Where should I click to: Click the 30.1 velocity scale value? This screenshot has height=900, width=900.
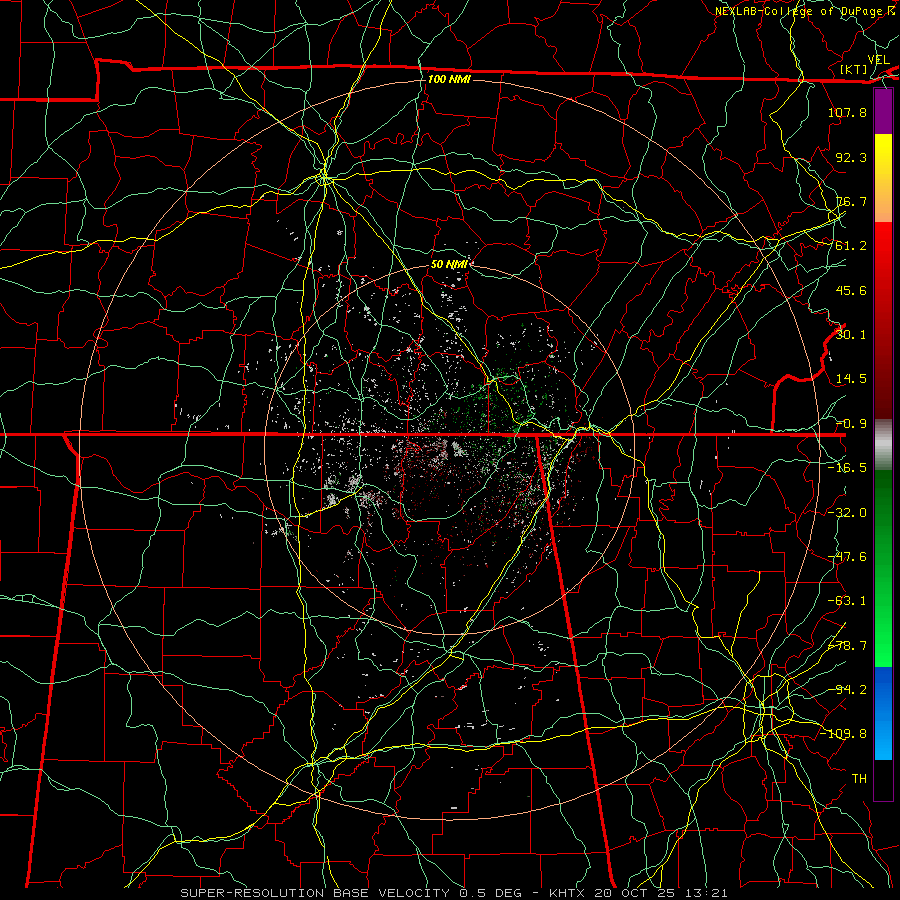coord(851,335)
